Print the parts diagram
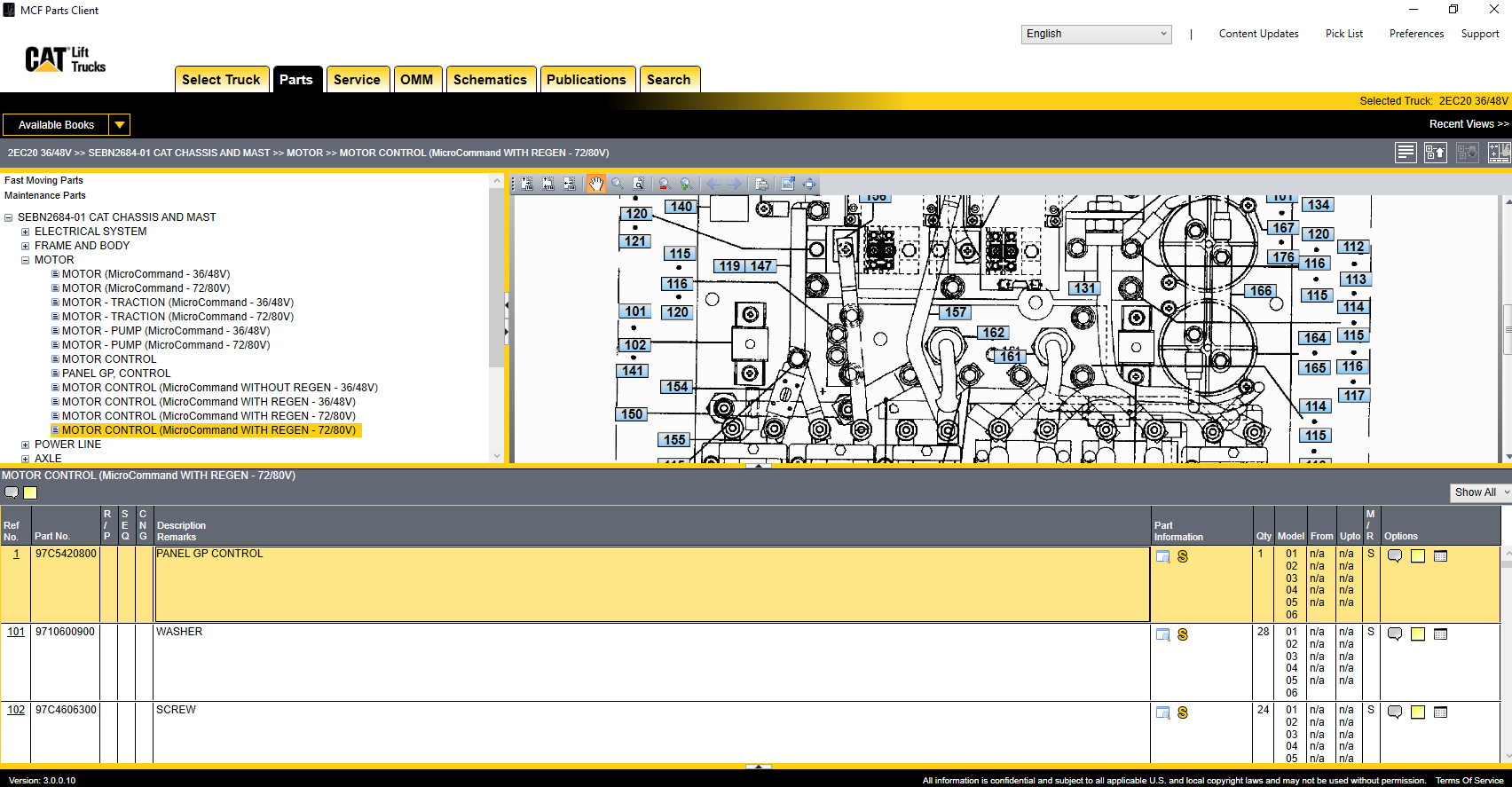Viewport: 1512px width, 787px height. pyautogui.click(x=761, y=184)
